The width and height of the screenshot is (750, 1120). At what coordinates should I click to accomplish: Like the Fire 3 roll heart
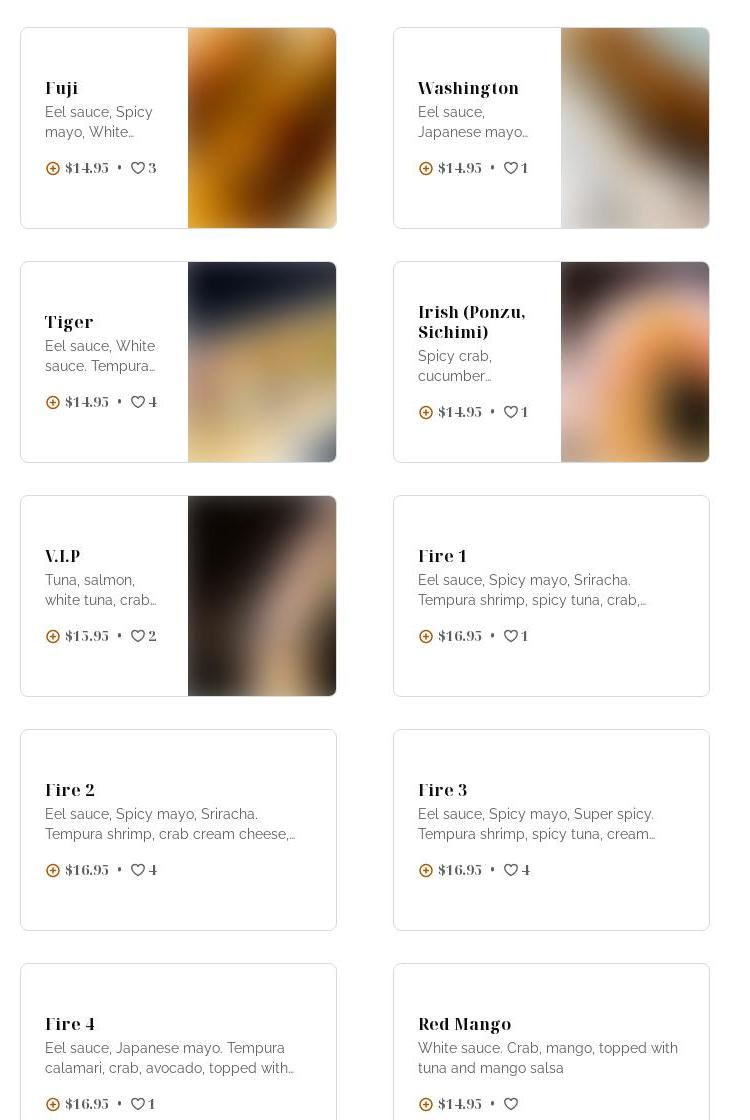(511, 870)
